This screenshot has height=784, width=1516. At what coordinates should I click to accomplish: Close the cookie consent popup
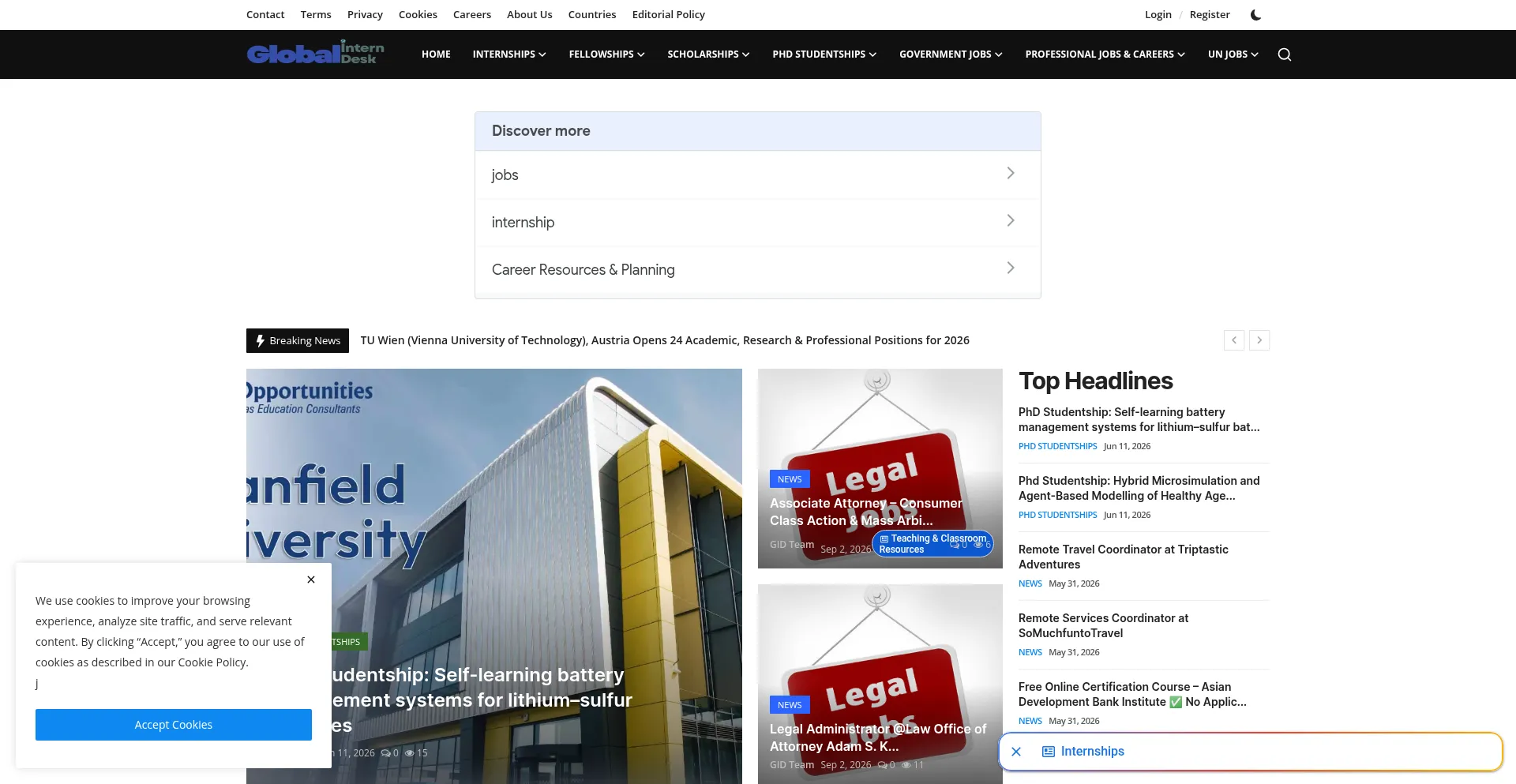tap(311, 580)
